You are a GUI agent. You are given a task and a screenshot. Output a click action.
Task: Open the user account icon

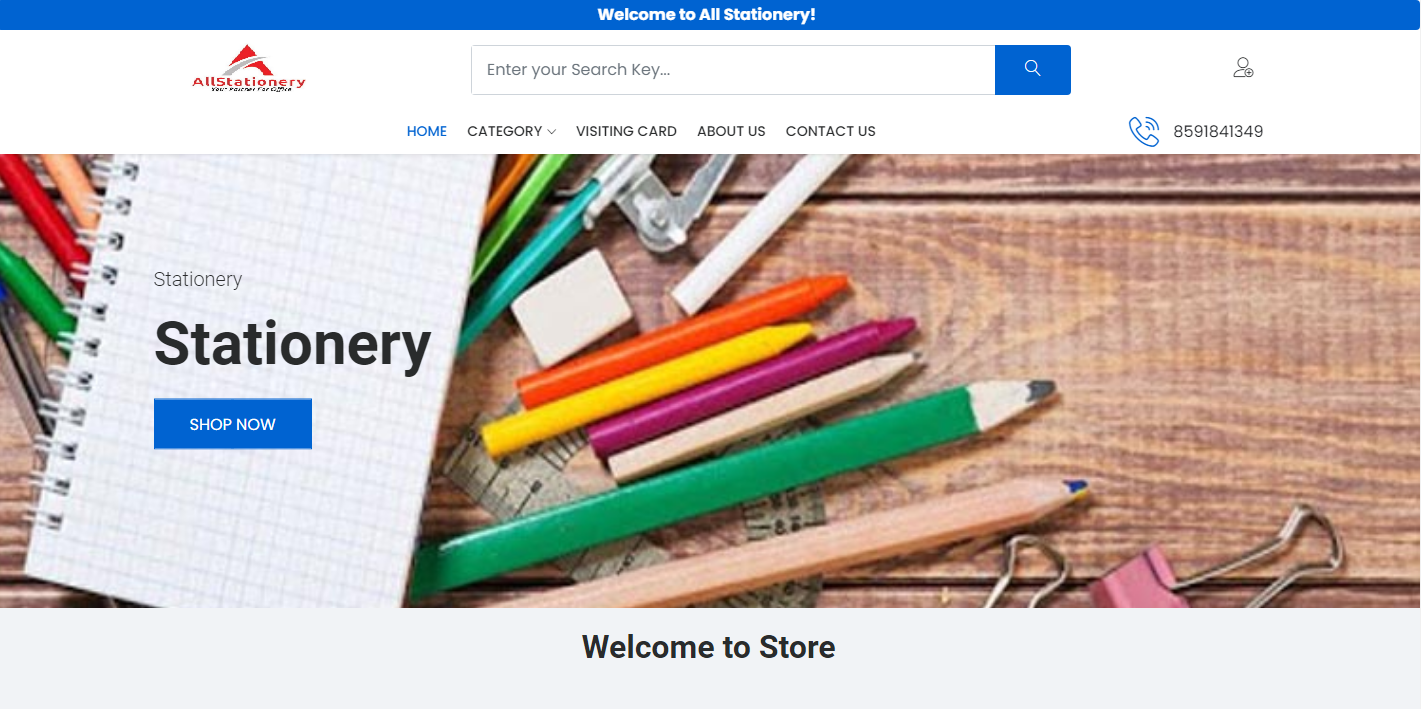pos(1243,68)
